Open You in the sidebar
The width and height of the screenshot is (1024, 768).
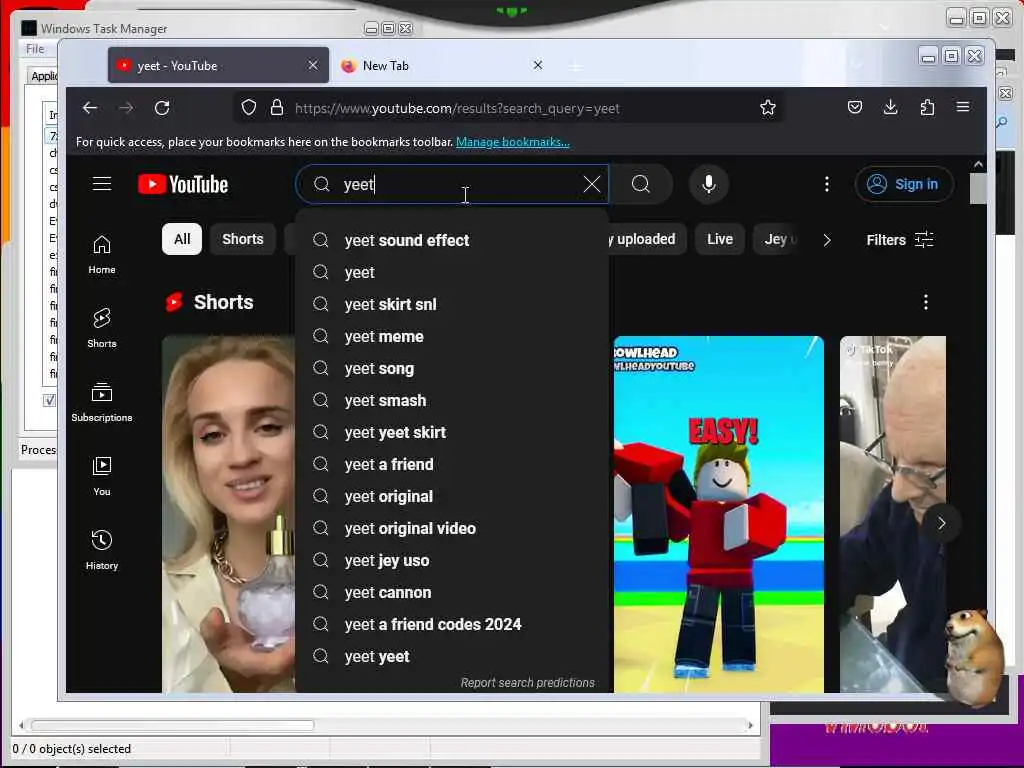[102, 476]
